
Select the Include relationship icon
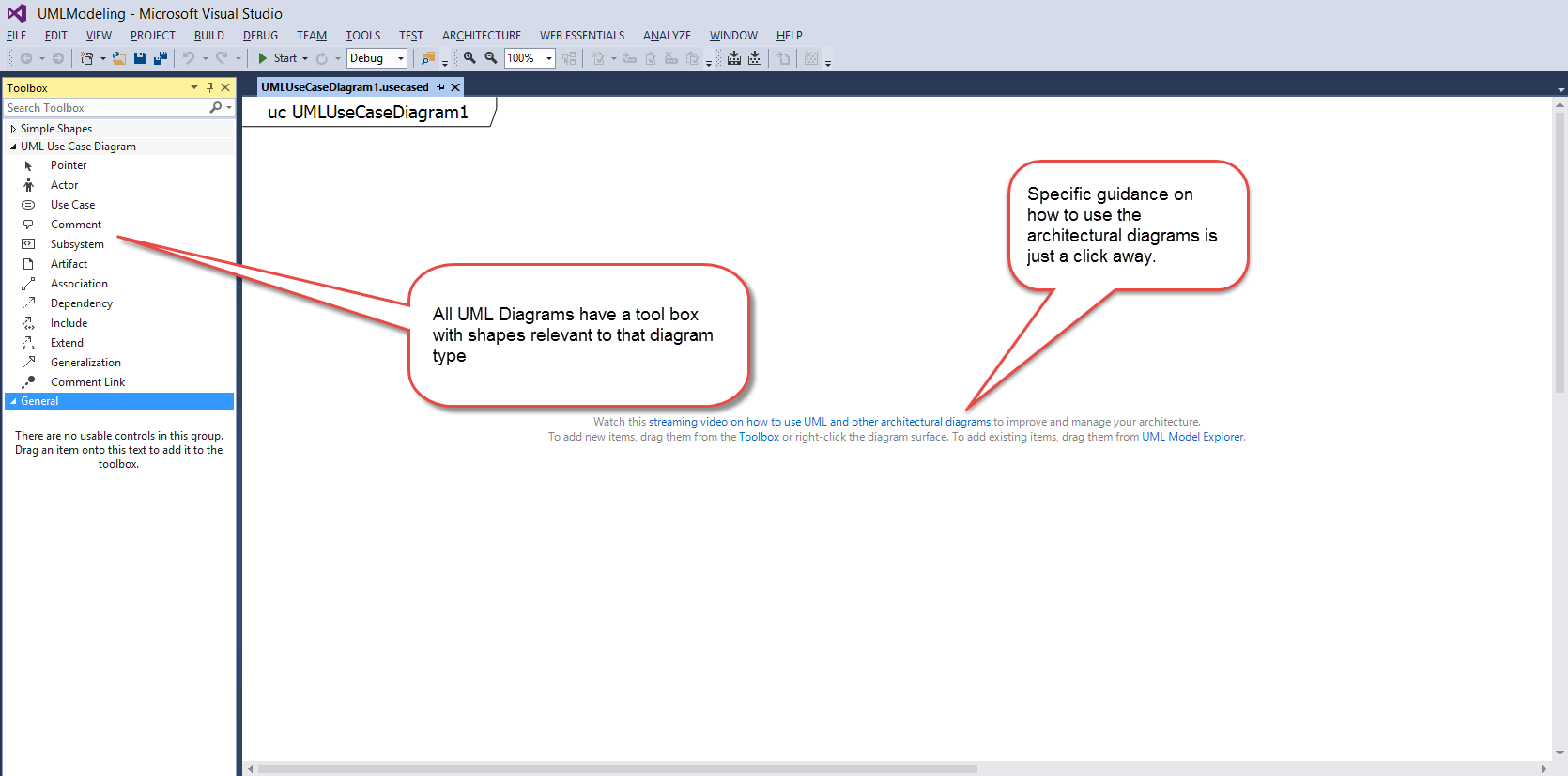coord(28,323)
